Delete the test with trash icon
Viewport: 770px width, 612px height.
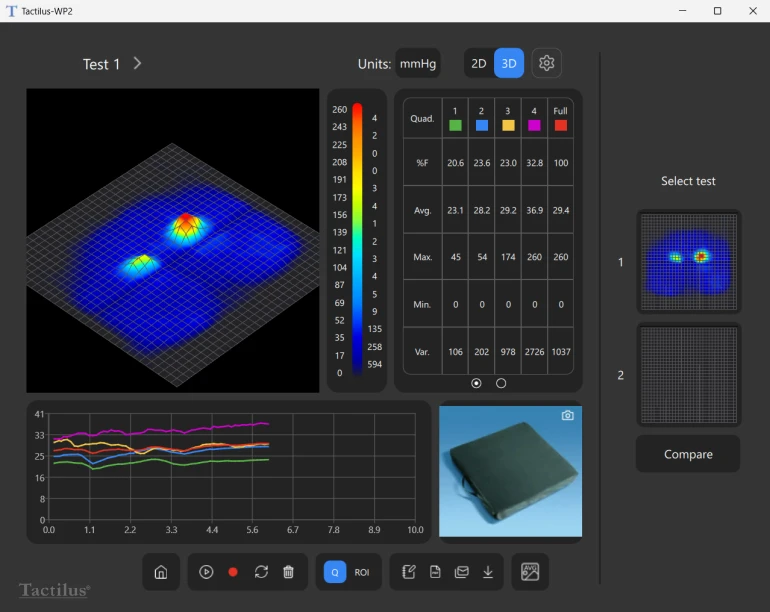289,572
